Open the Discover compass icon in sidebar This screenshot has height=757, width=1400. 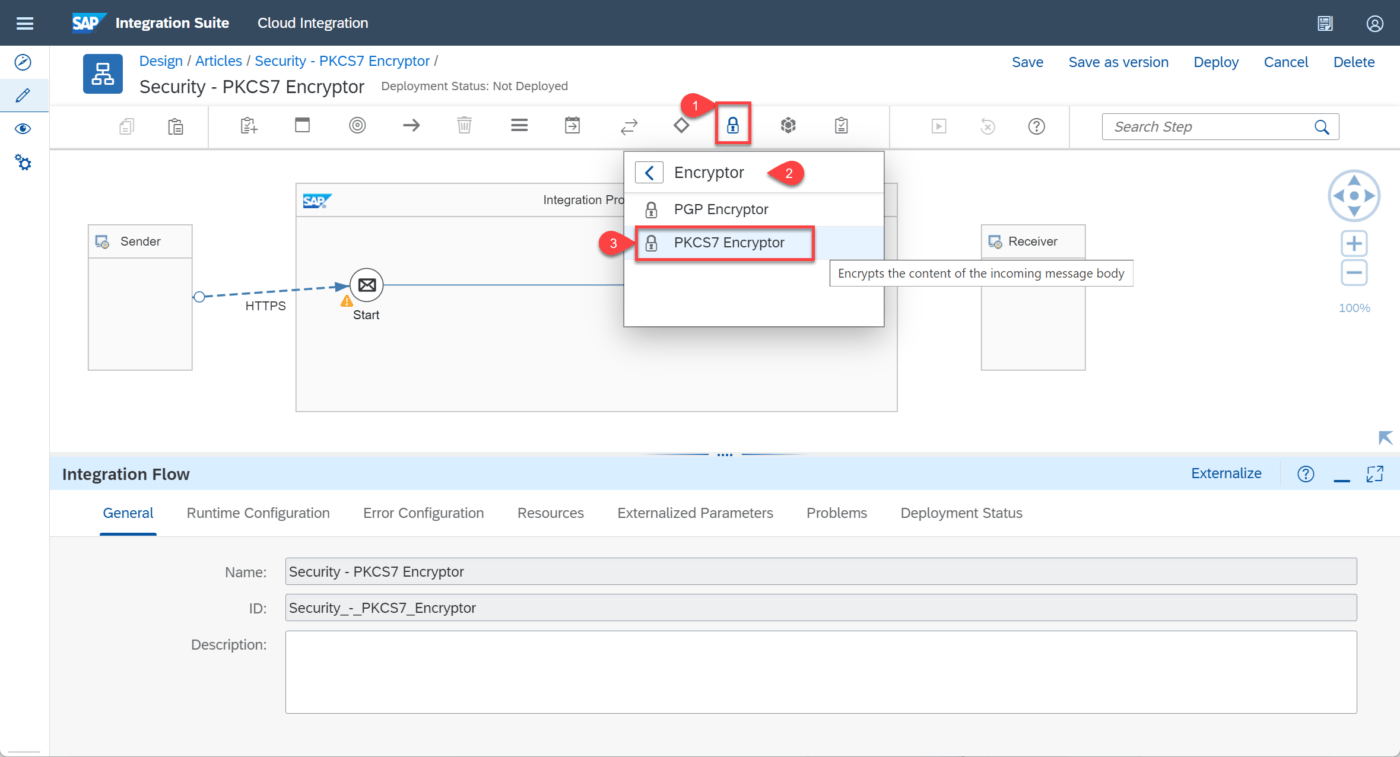pyautogui.click(x=23, y=62)
